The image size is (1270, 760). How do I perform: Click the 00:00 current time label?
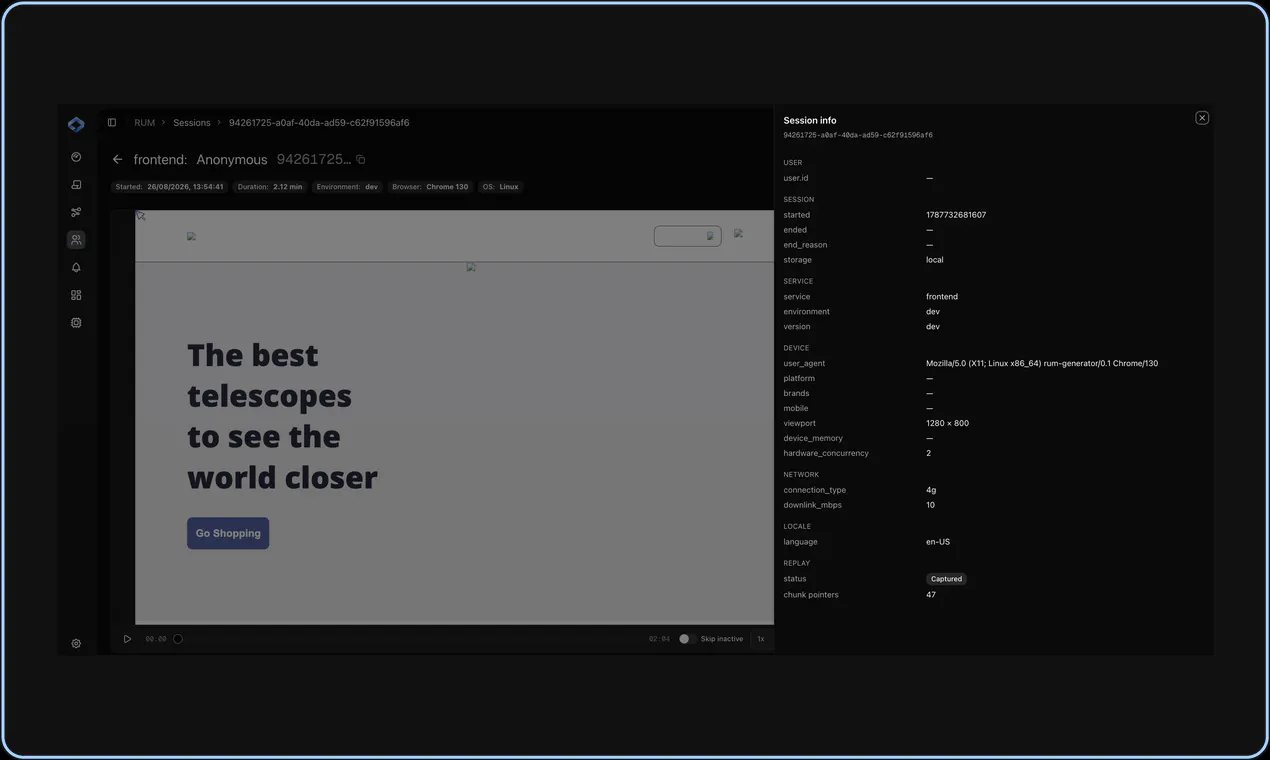pyautogui.click(x=156, y=639)
